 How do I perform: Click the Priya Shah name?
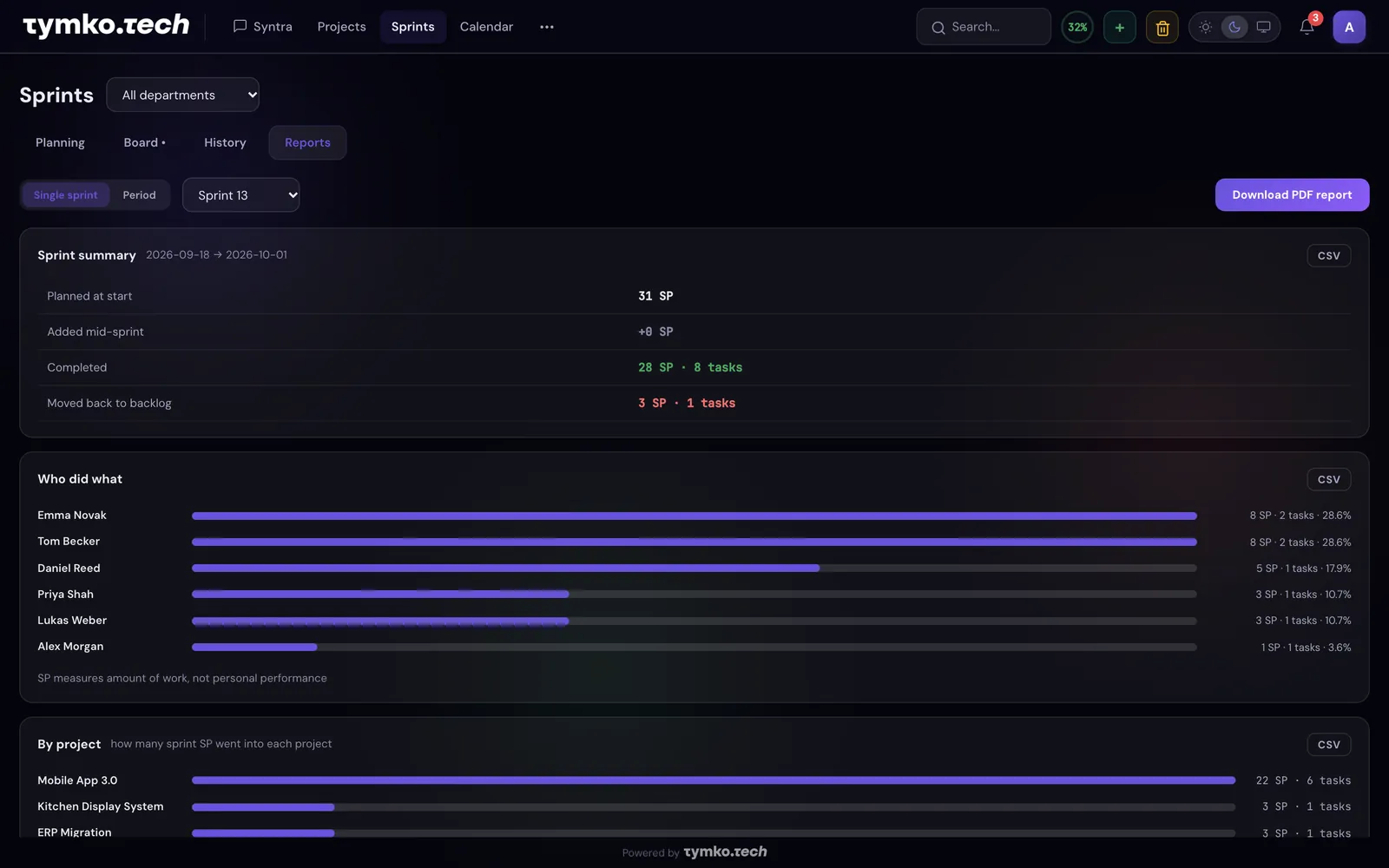tap(65, 595)
